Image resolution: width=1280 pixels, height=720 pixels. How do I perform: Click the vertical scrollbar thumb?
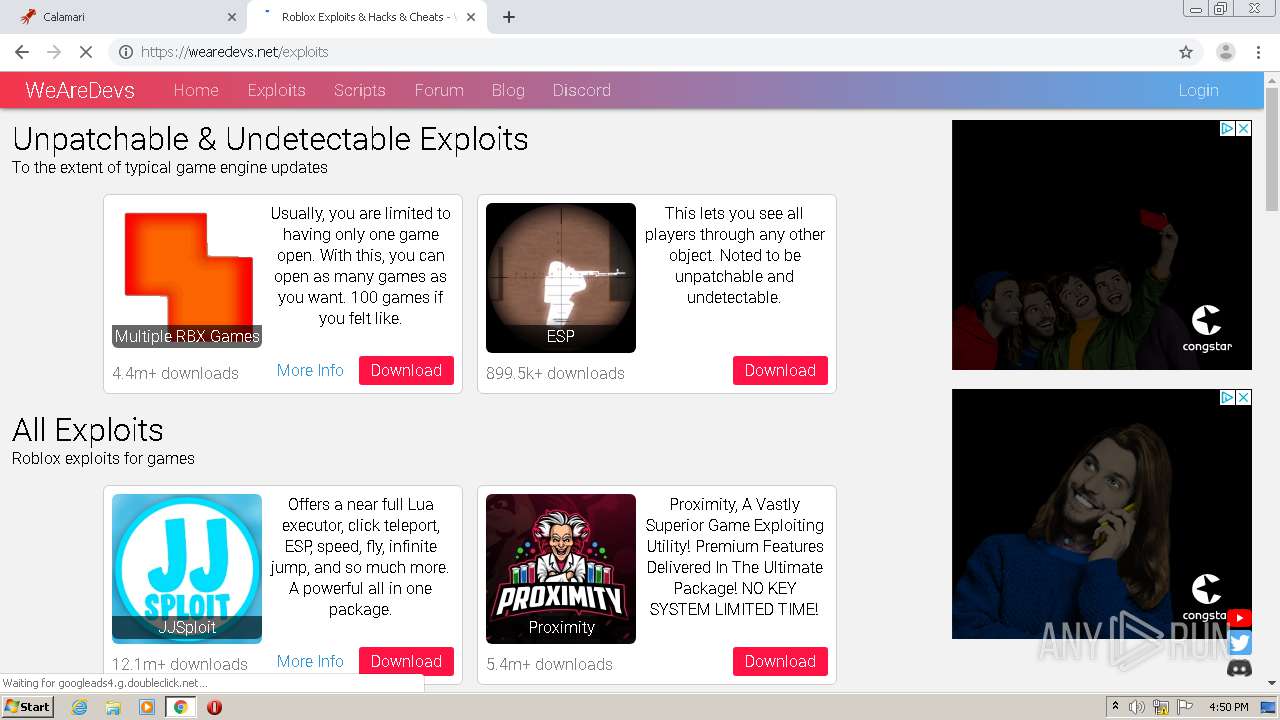[x=1272, y=149]
